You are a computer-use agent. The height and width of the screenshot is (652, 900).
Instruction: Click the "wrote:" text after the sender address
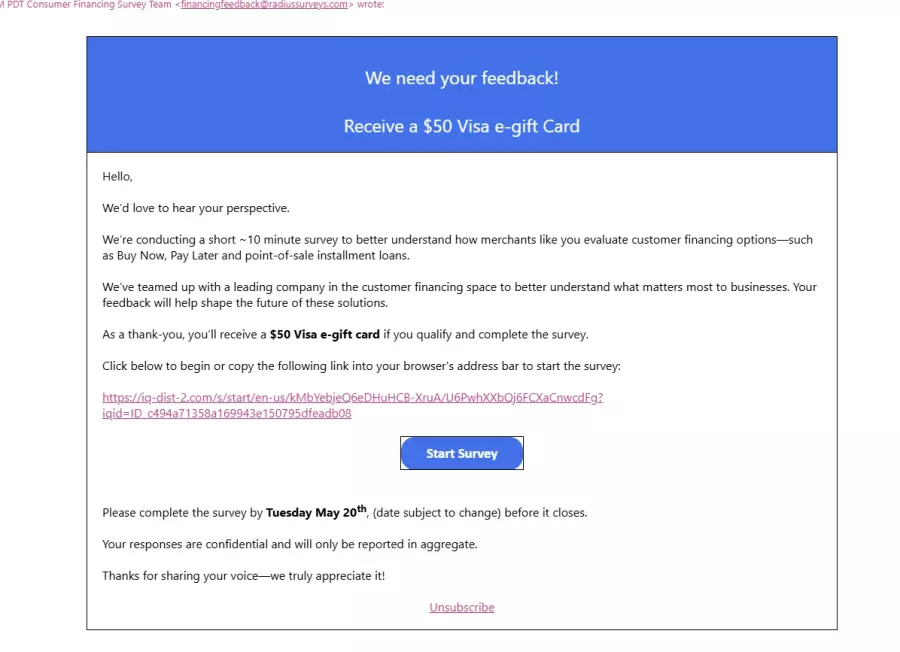click(370, 5)
